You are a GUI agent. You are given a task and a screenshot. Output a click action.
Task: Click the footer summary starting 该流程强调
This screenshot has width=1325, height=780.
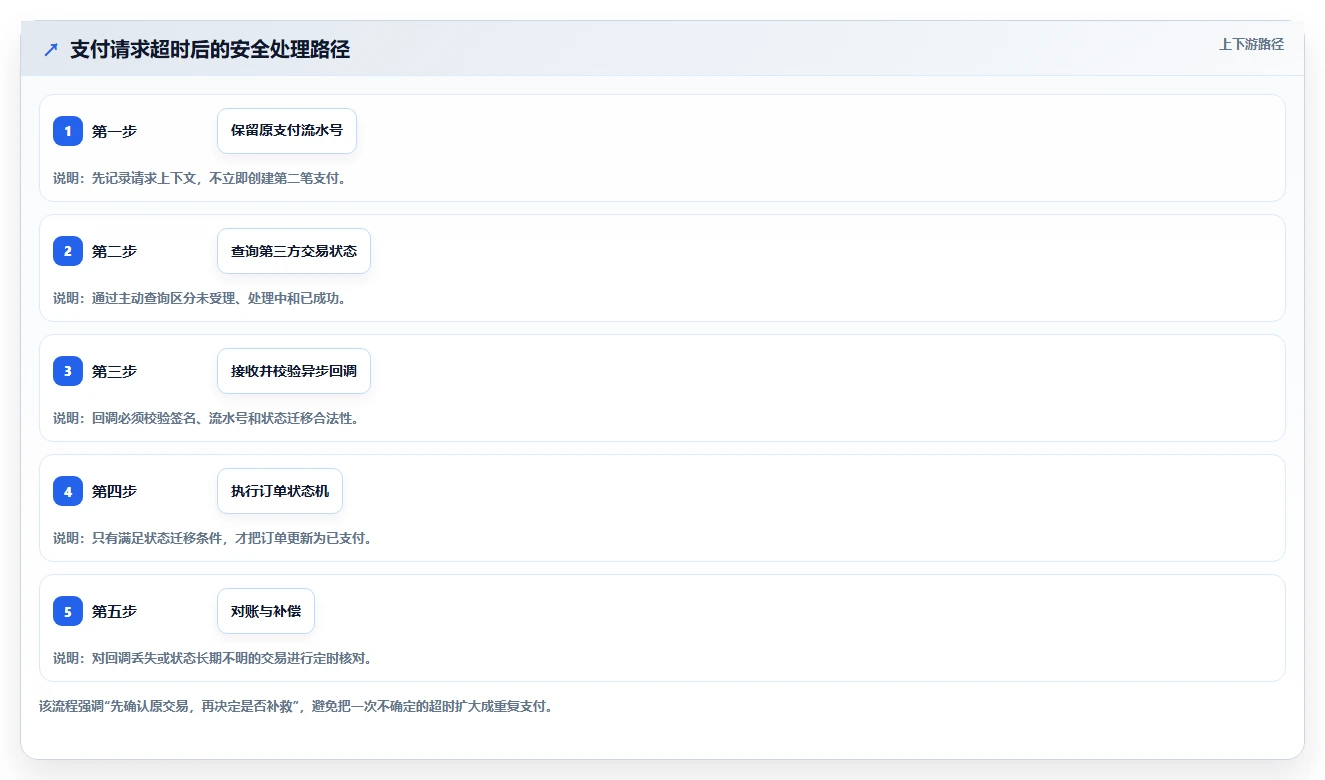296,706
